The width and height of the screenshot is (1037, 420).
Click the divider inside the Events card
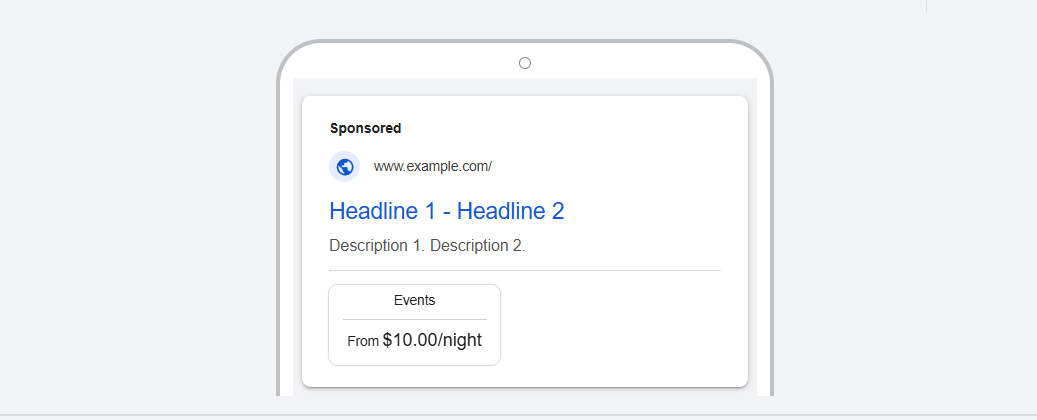click(414, 319)
